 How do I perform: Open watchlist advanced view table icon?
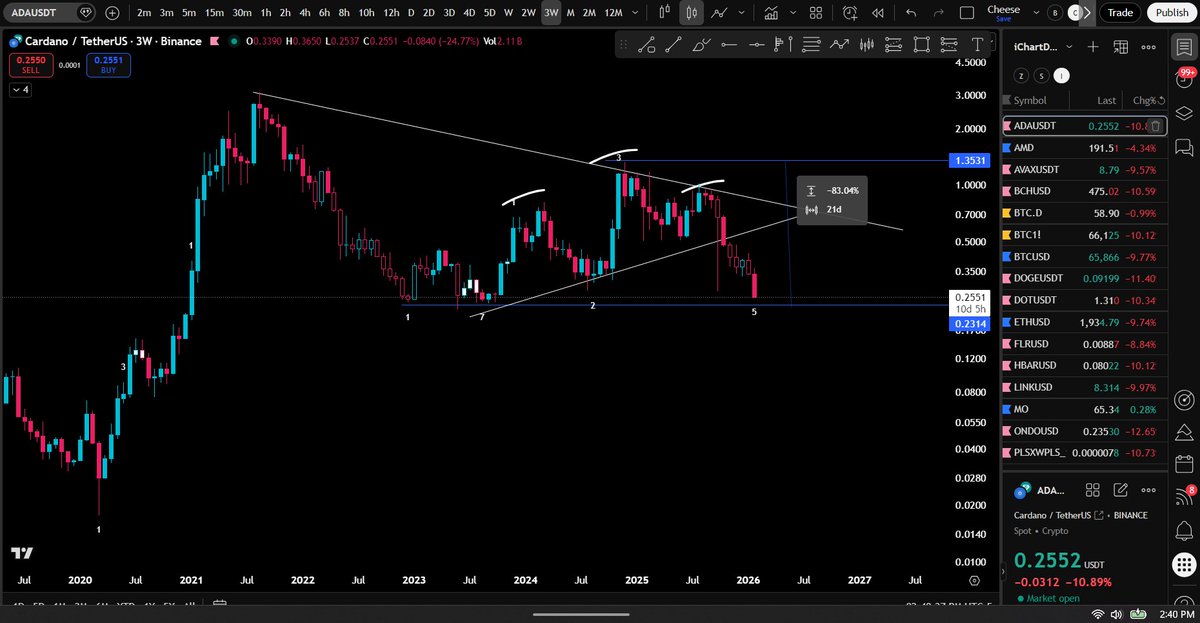tap(1120, 47)
